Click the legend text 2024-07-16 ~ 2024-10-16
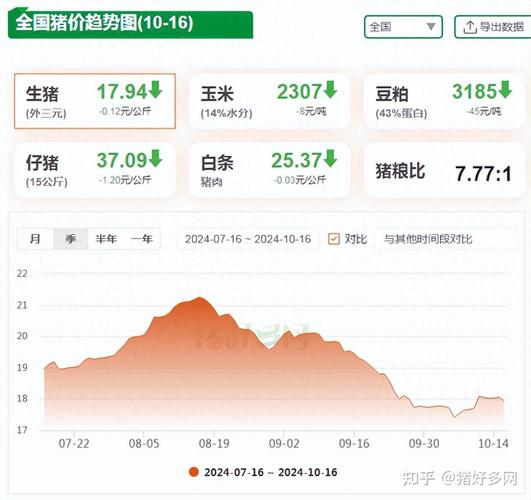531x500 pixels. tap(271, 472)
